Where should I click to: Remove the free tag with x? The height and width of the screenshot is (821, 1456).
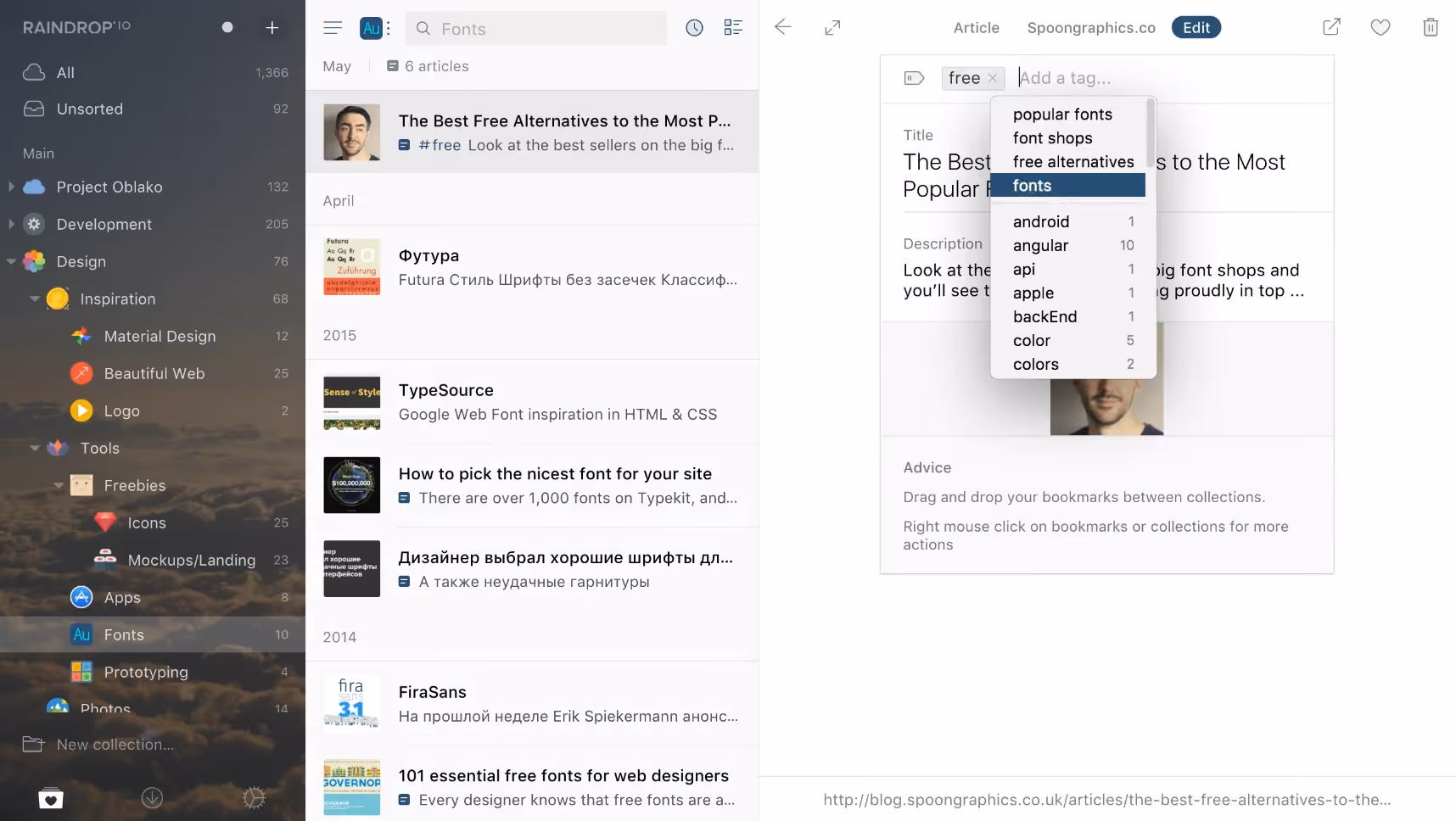click(993, 78)
